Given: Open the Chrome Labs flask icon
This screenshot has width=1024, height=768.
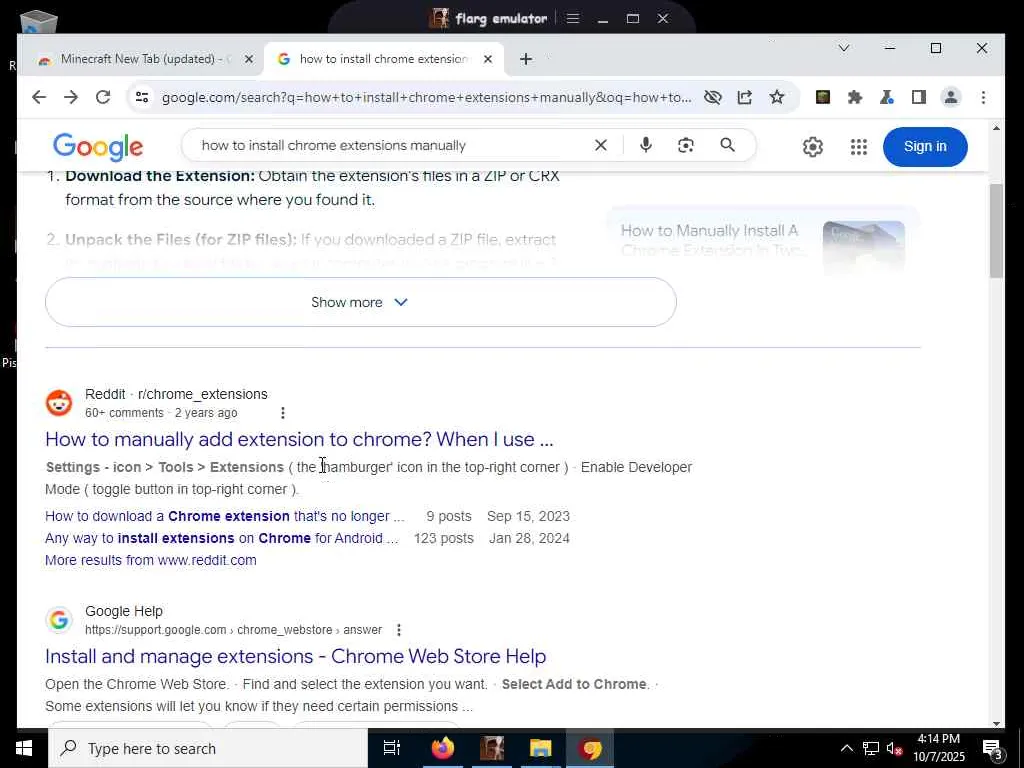Looking at the screenshot, I should (887, 97).
